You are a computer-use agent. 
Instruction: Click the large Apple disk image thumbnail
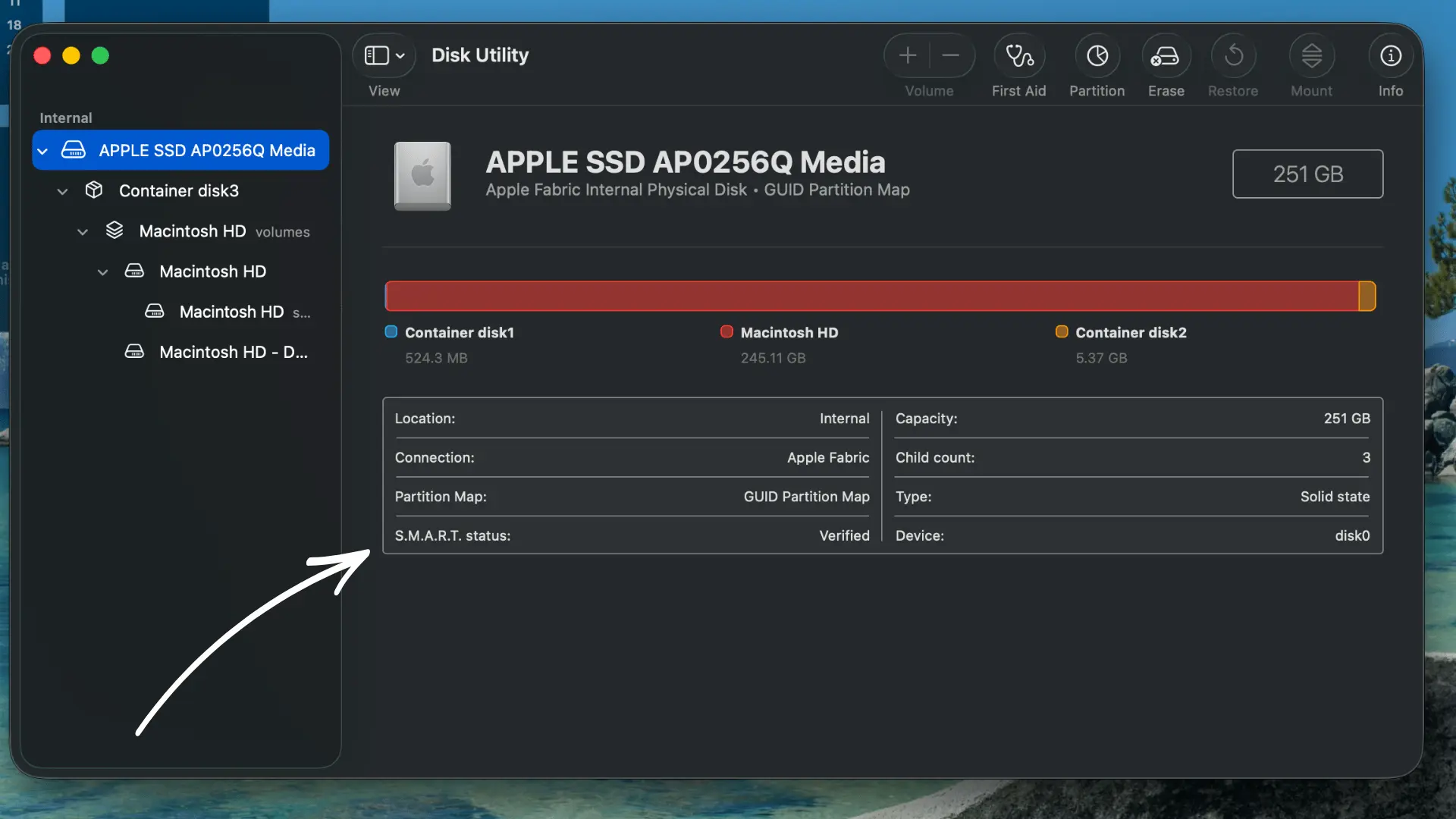422,175
